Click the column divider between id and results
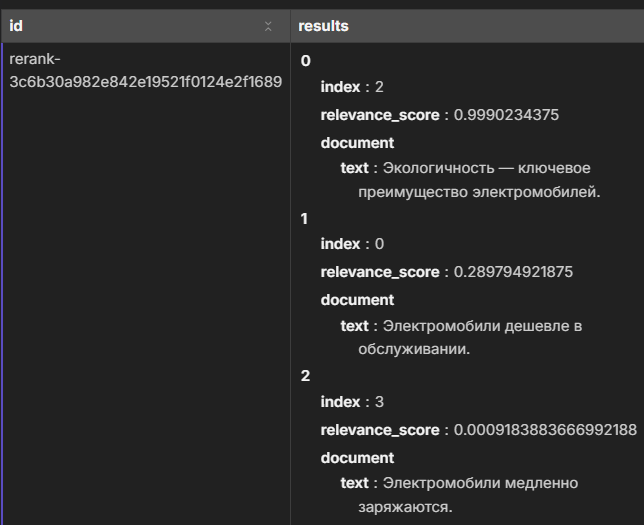 coord(290,27)
